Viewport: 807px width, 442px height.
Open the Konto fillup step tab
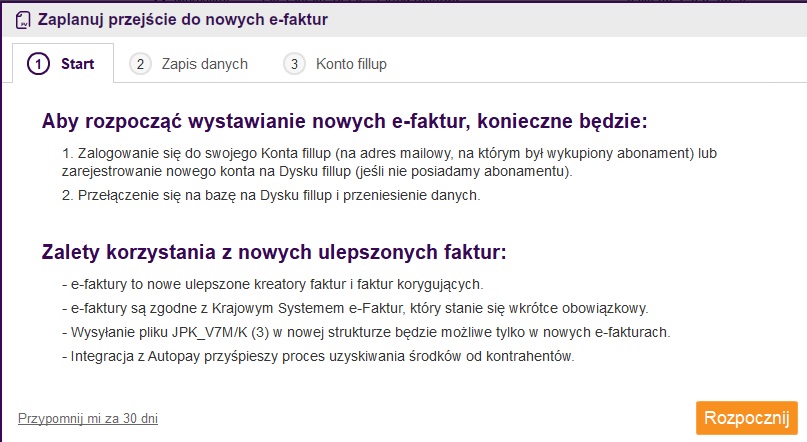coord(335,64)
